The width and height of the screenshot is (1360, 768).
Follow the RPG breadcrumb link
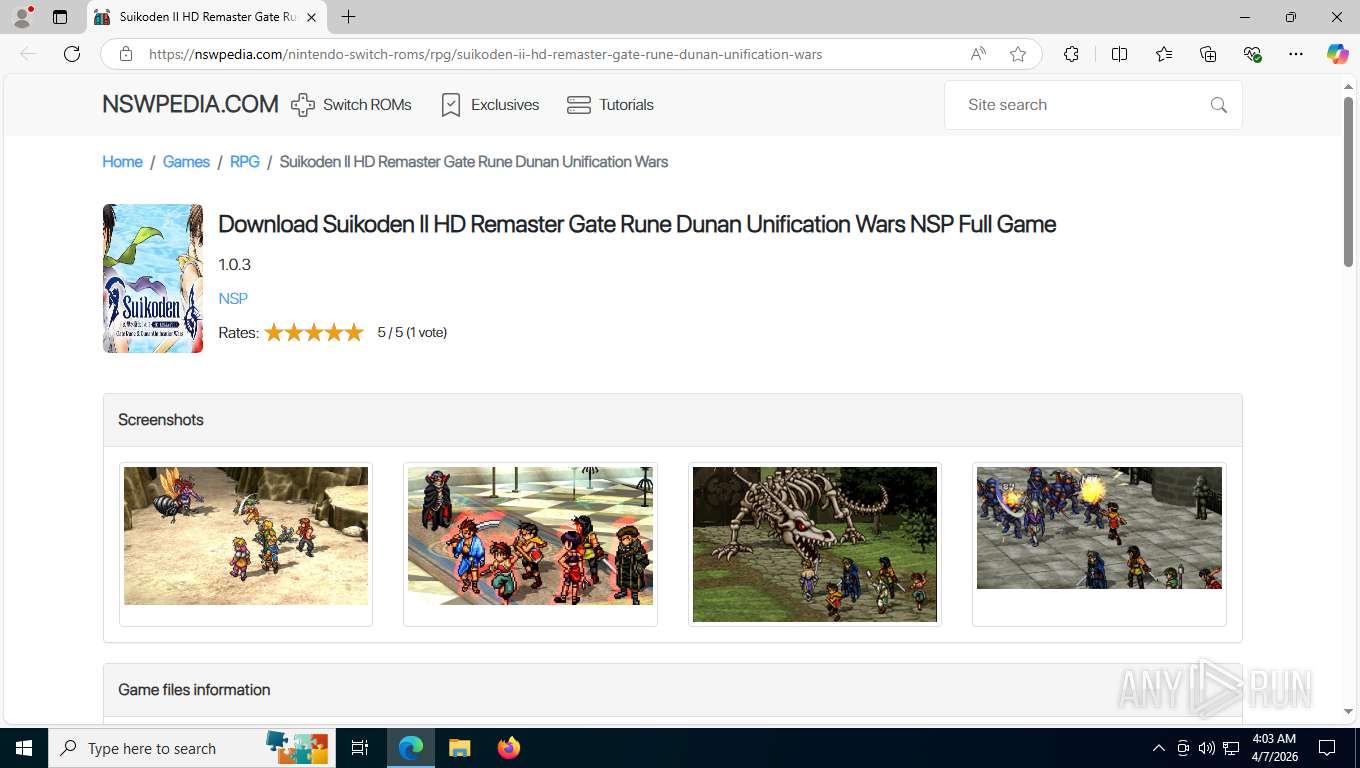(245, 161)
